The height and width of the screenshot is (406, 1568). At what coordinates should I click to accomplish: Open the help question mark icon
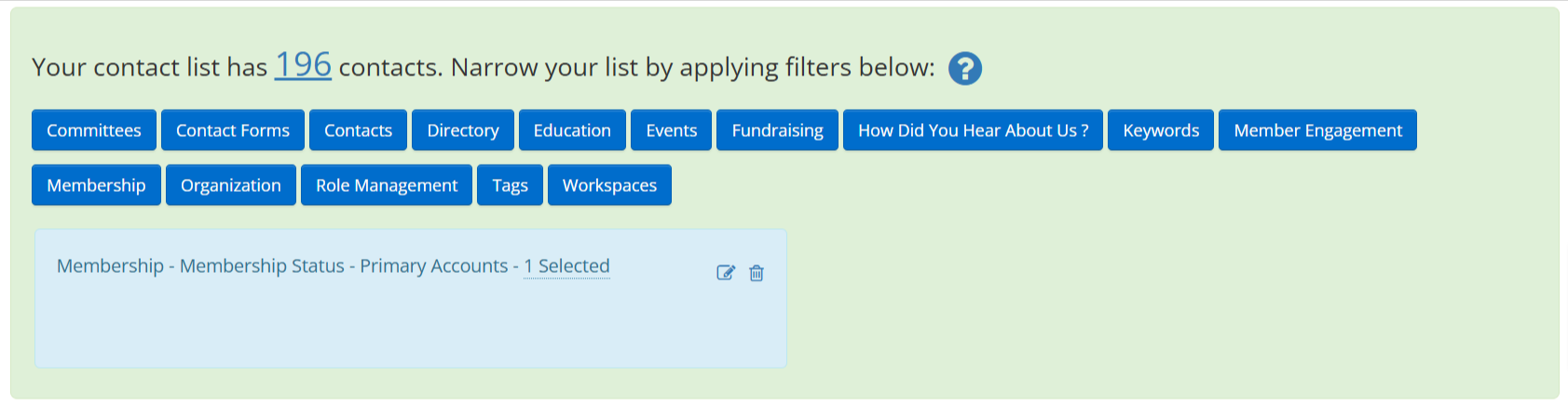965,68
